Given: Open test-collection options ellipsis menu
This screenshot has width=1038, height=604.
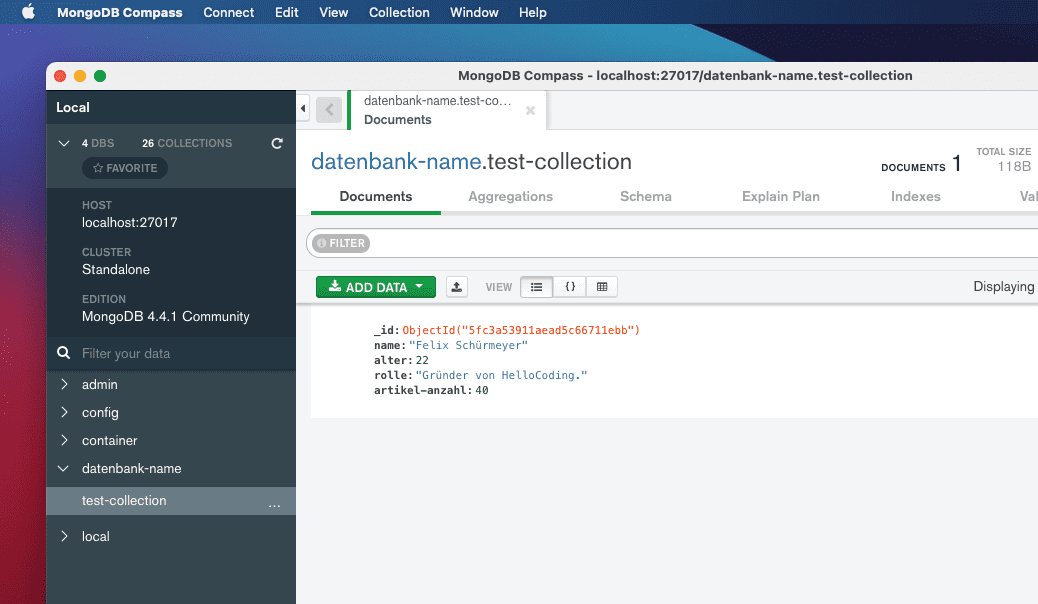Looking at the screenshot, I should 274,502.
